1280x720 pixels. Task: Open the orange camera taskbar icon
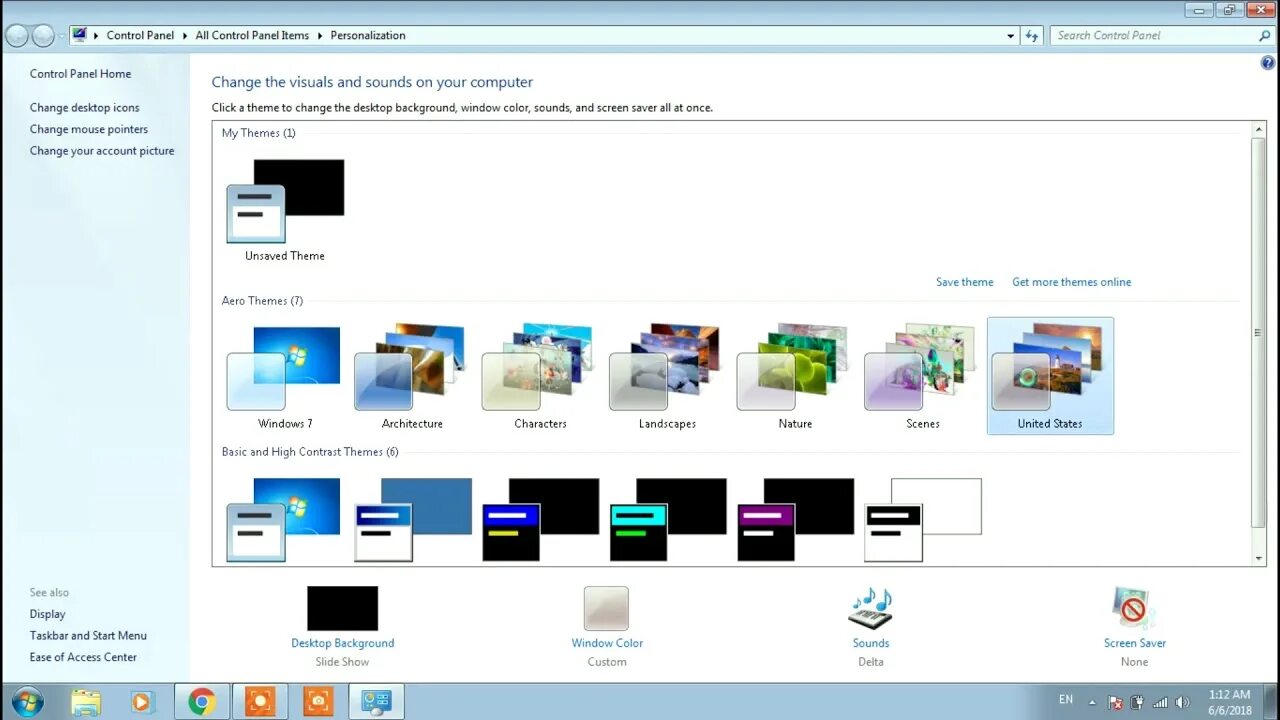coord(318,702)
